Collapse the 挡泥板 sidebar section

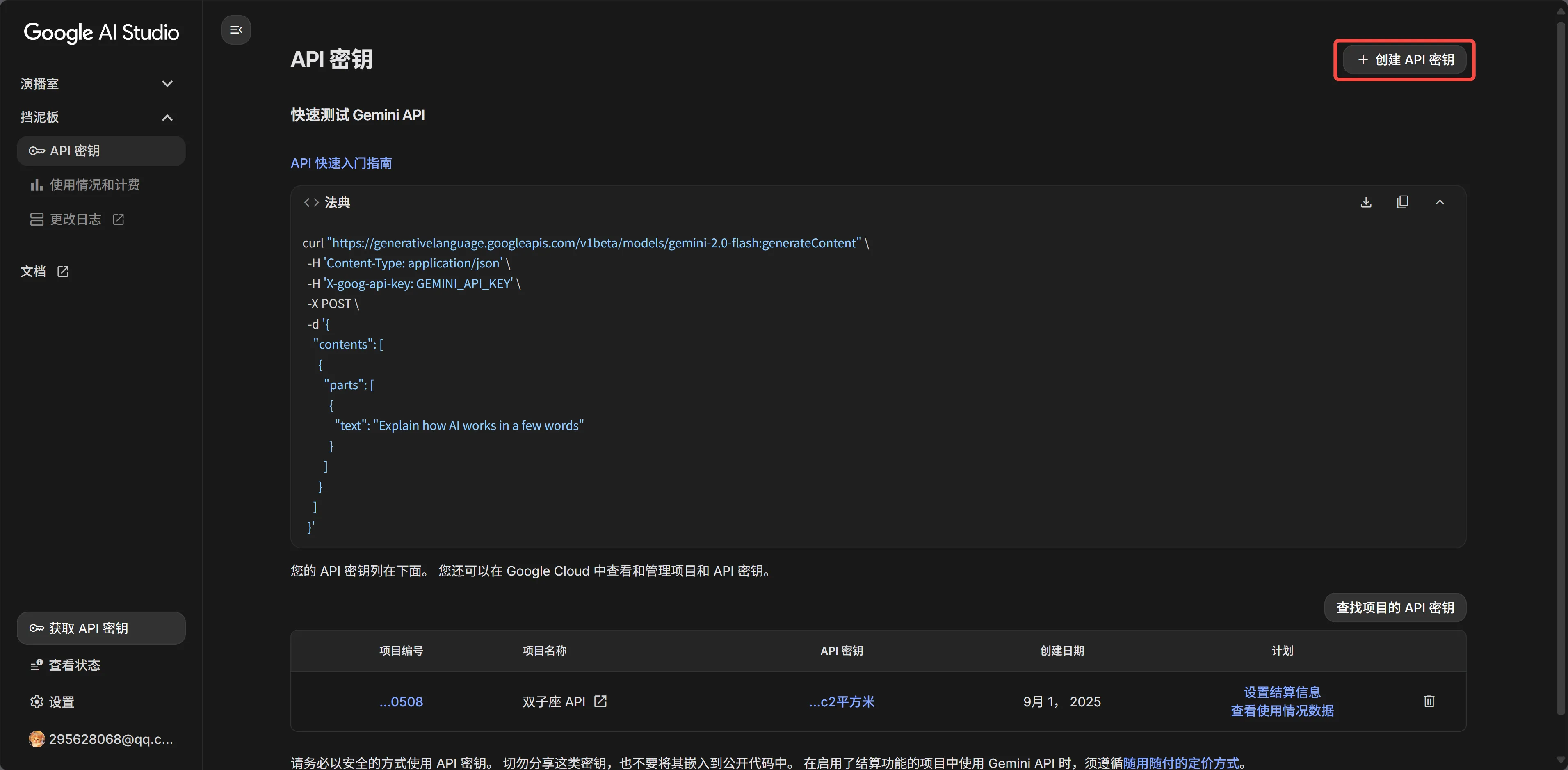pos(167,117)
